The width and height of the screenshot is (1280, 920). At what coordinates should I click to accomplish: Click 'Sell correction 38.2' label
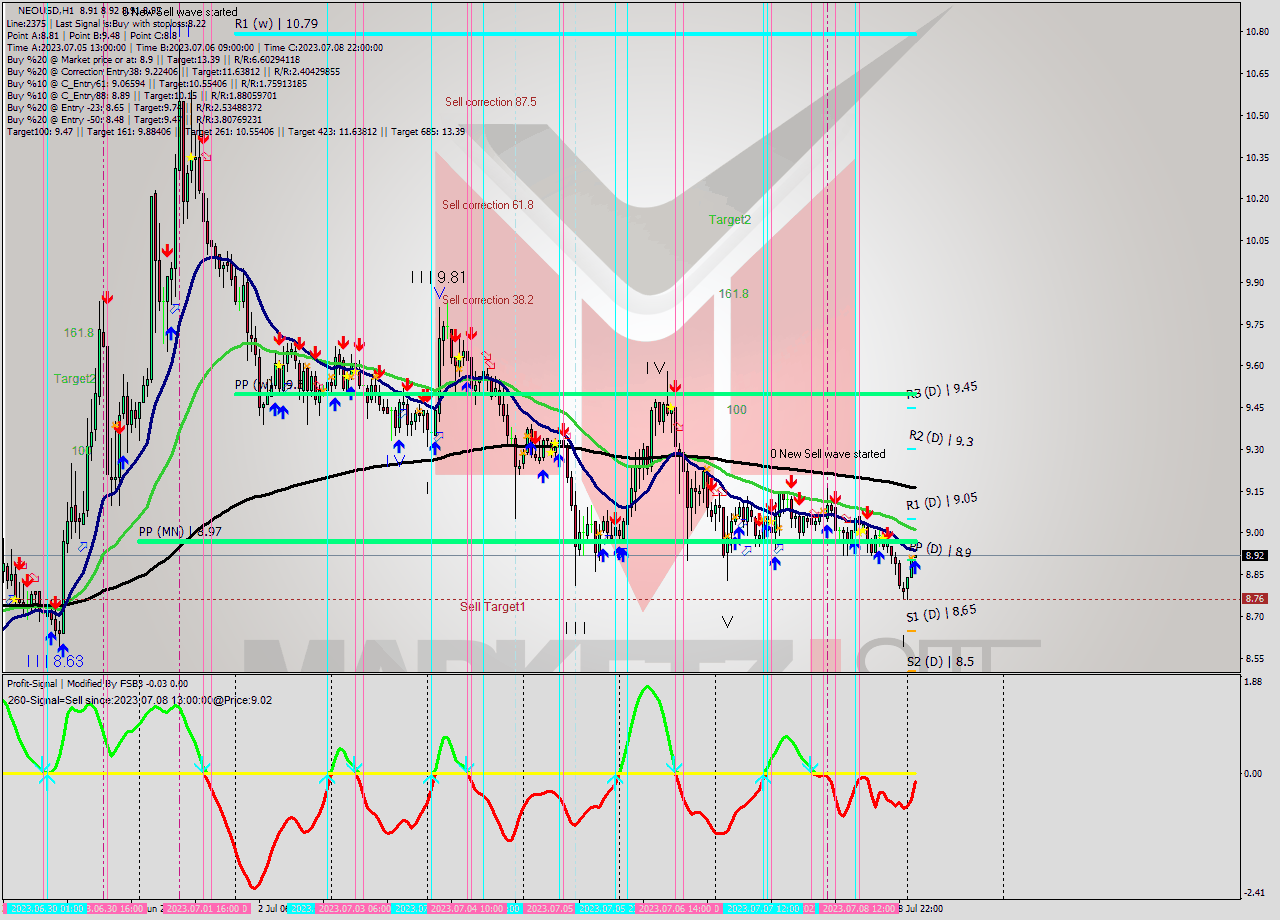click(x=488, y=300)
